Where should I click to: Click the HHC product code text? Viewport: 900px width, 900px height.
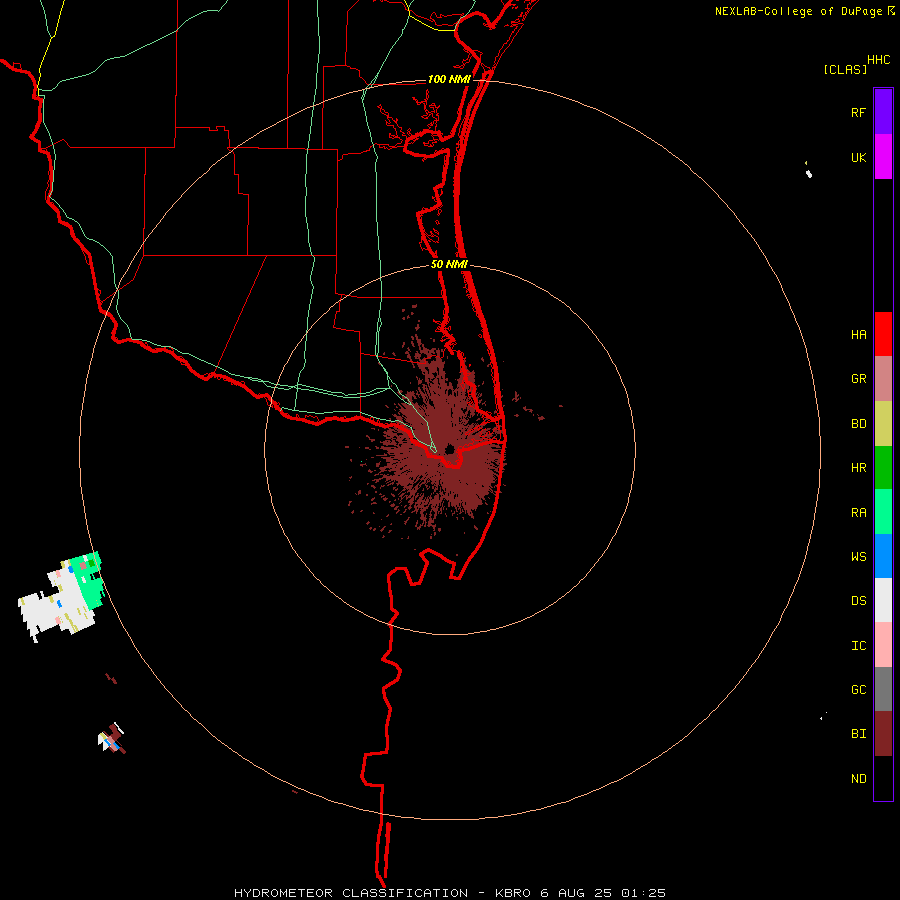(x=878, y=60)
